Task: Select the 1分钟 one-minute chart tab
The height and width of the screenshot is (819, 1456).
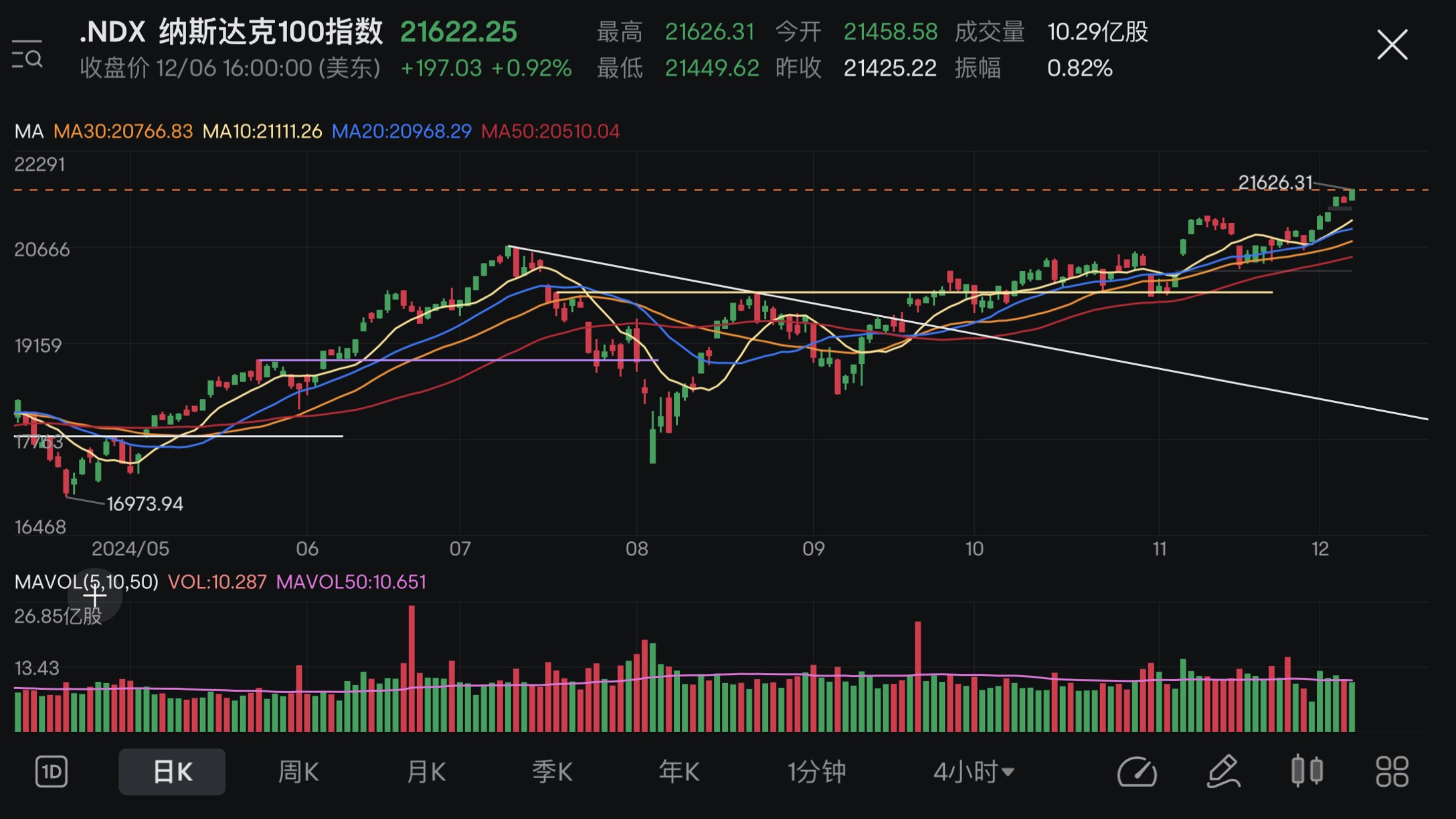Action: [x=817, y=772]
